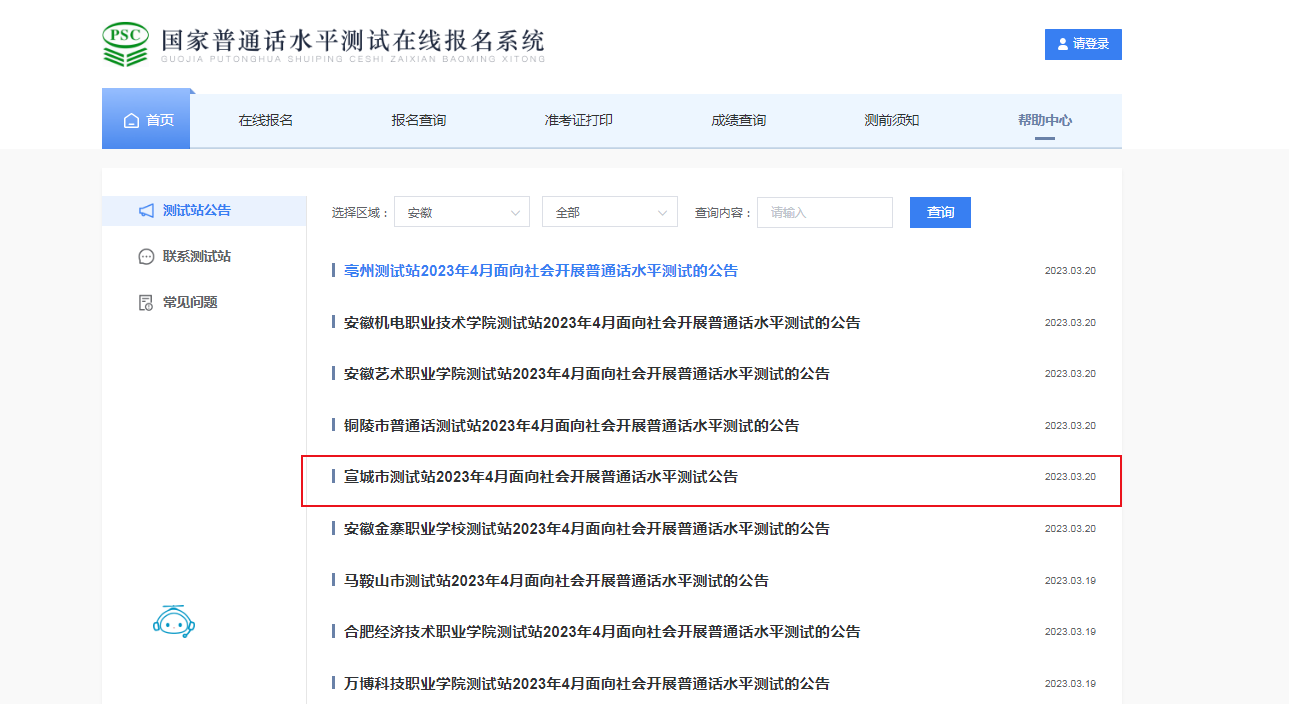Open the 帮助中心 tab
The height and width of the screenshot is (704, 1289).
click(1044, 120)
